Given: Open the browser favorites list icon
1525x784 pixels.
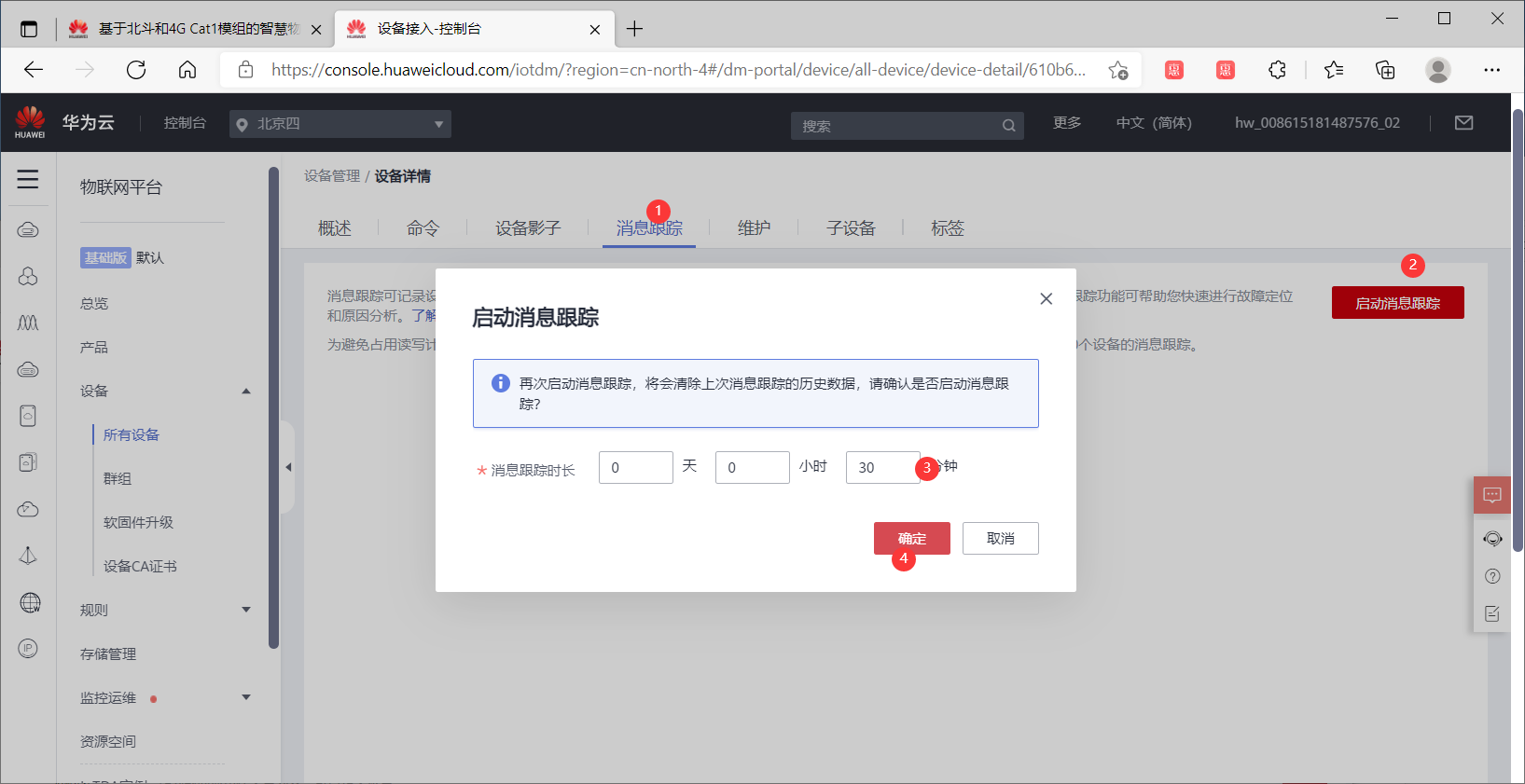Looking at the screenshot, I should 1334,70.
